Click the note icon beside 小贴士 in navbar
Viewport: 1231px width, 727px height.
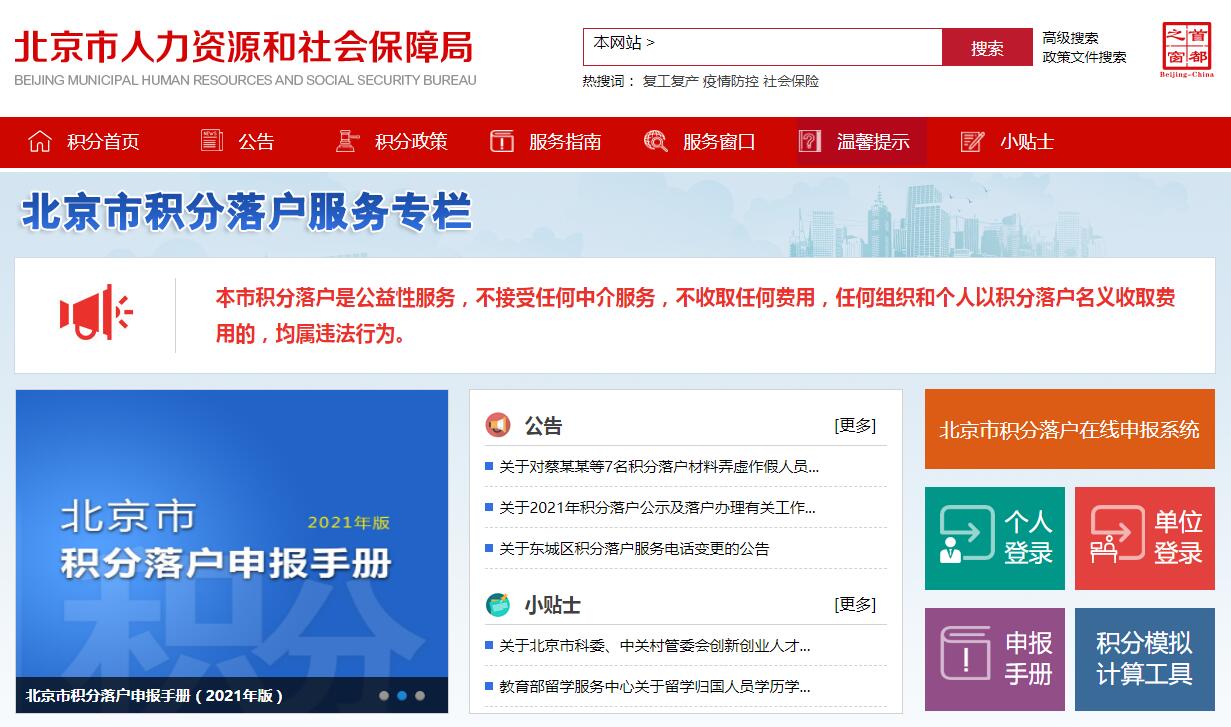[972, 141]
